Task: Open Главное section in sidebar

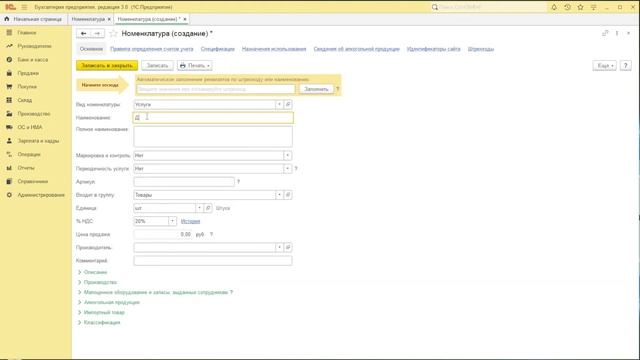Action: pos(27,33)
